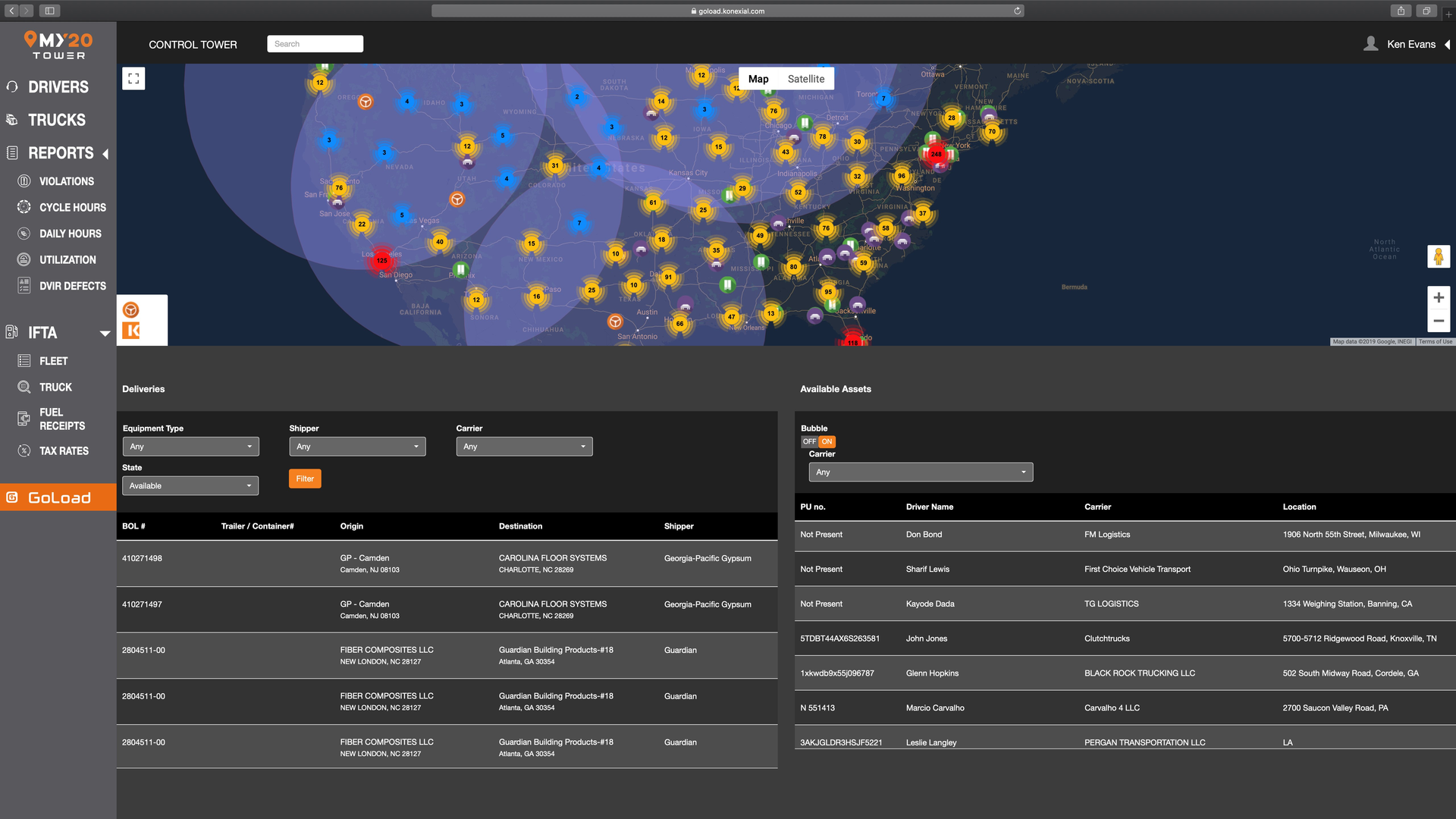This screenshot has width=1456, height=819.
Task: Click the user profile avatar icon
Action: pos(1370,44)
